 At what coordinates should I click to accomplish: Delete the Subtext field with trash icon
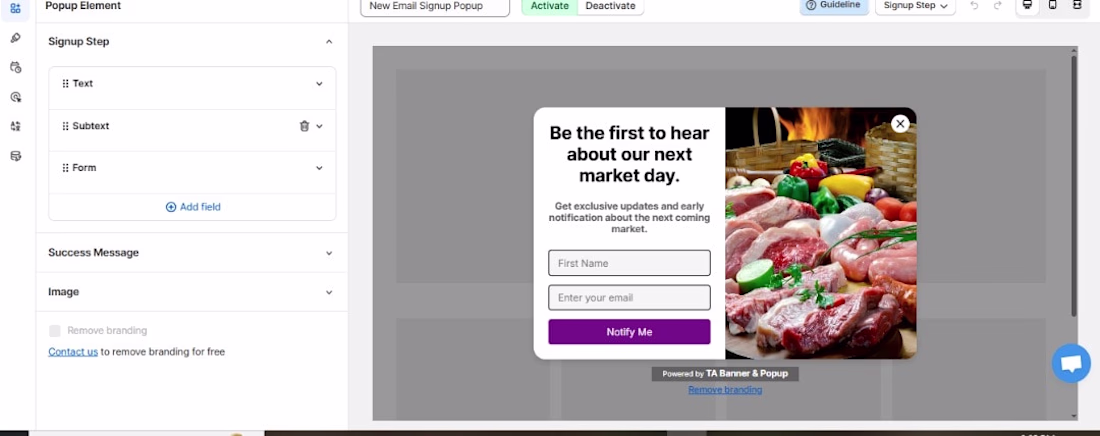click(304, 126)
